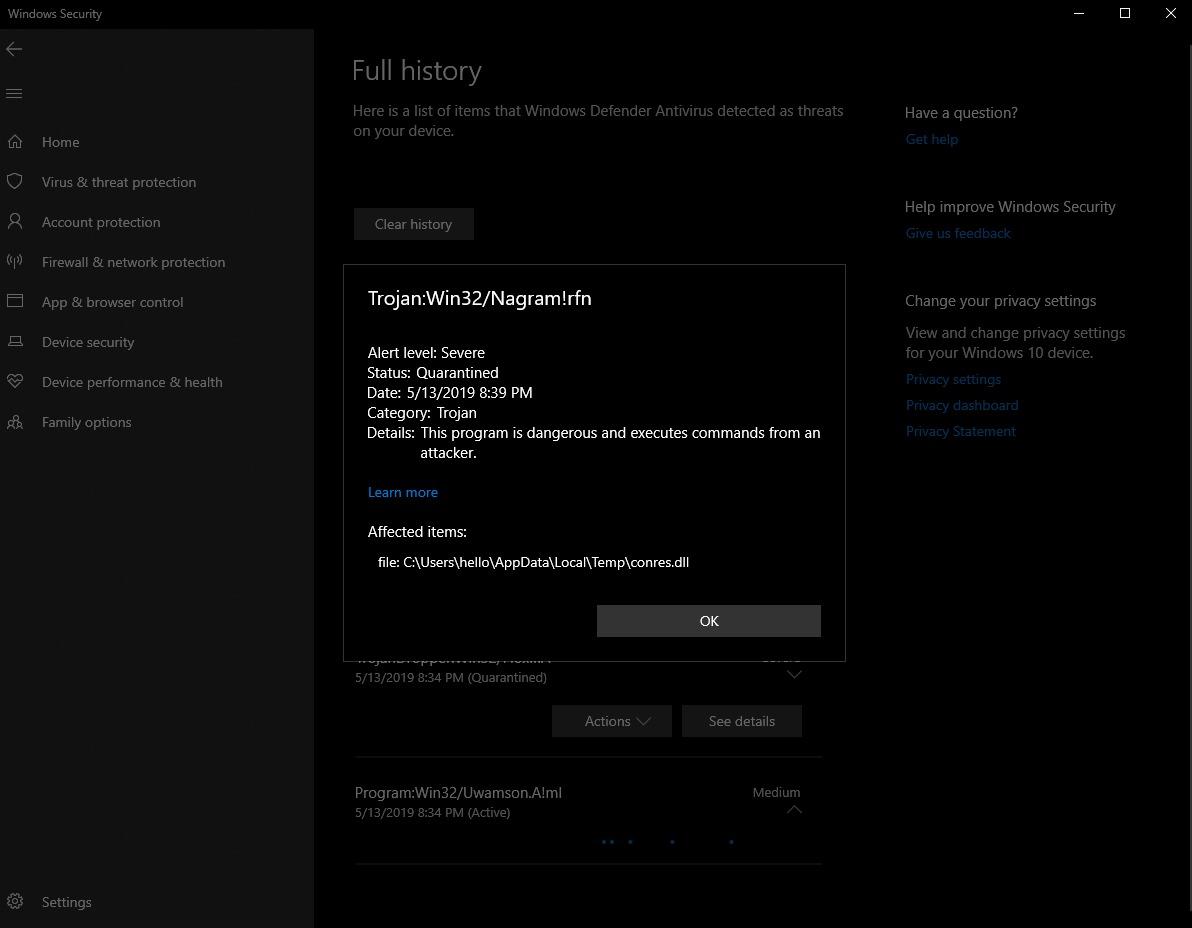The height and width of the screenshot is (928, 1192).
Task: Click the Account protection person icon
Action: coord(15,222)
